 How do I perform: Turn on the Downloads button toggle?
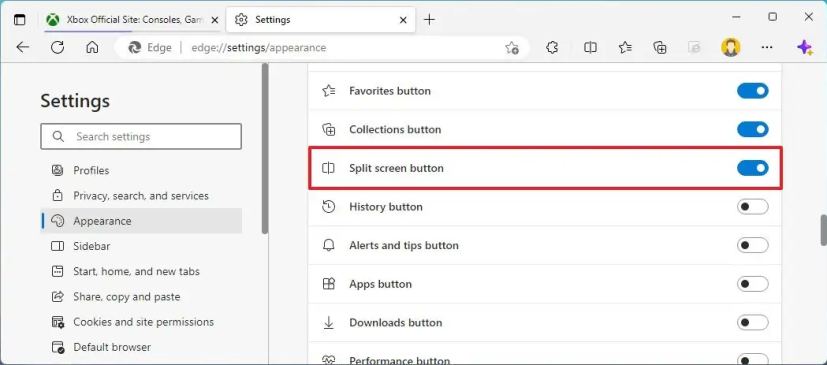[x=753, y=322]
